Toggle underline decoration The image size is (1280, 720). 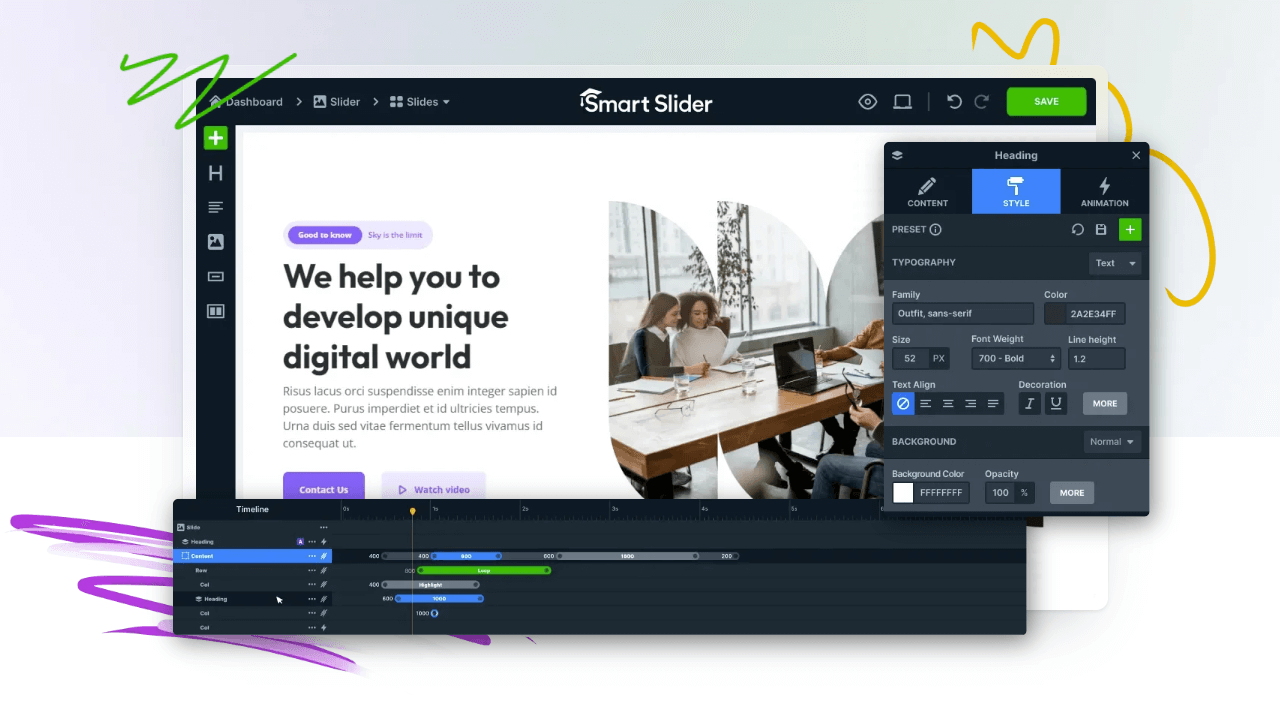coord(1055,403)
